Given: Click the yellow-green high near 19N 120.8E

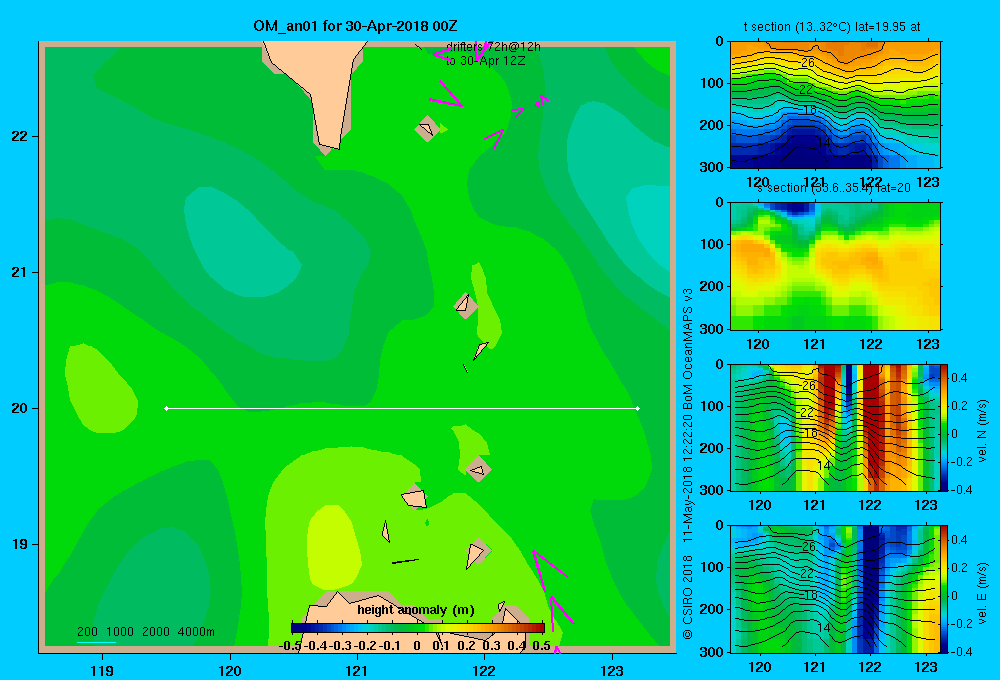Looking at the screenshot, I should [334, 545].
